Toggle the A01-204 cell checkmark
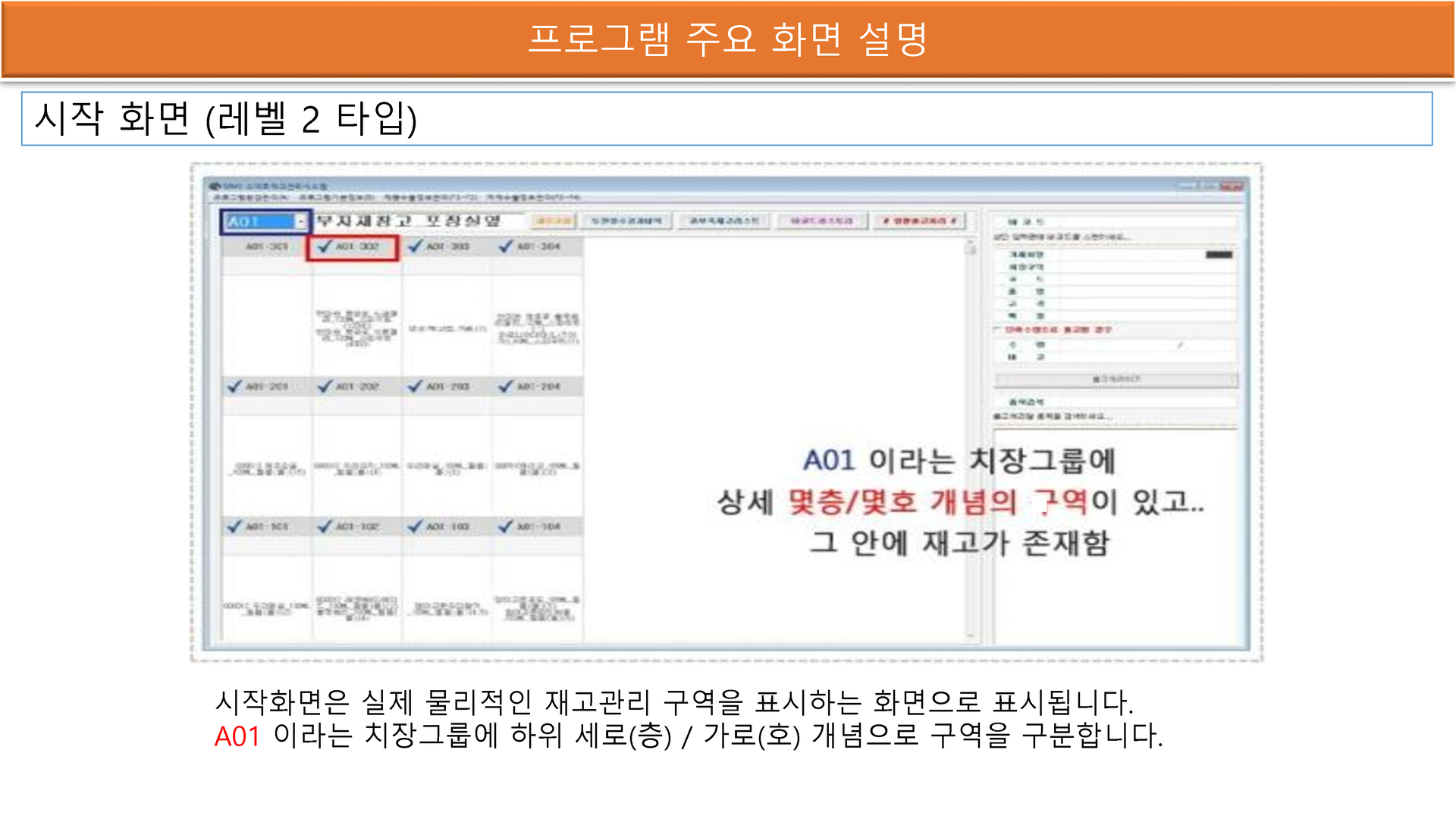 point(506,387)
